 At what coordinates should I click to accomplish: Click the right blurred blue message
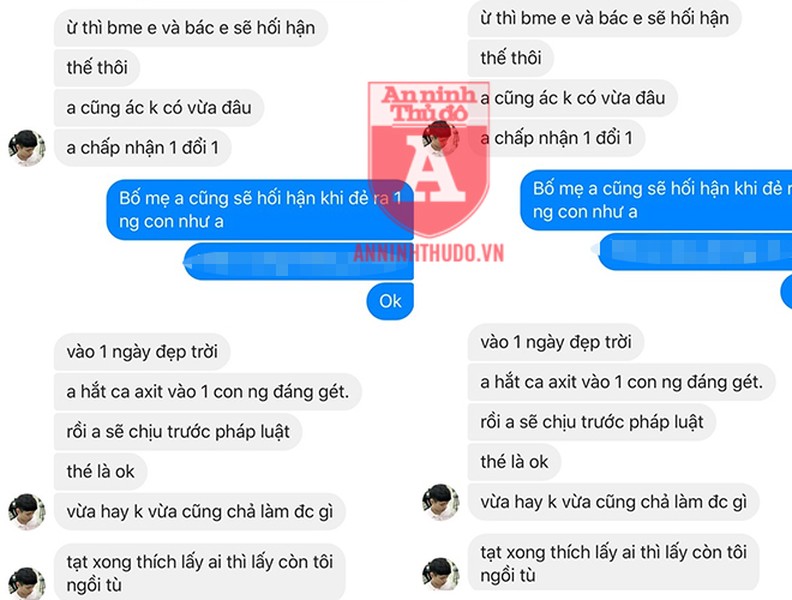coord(695,252)
